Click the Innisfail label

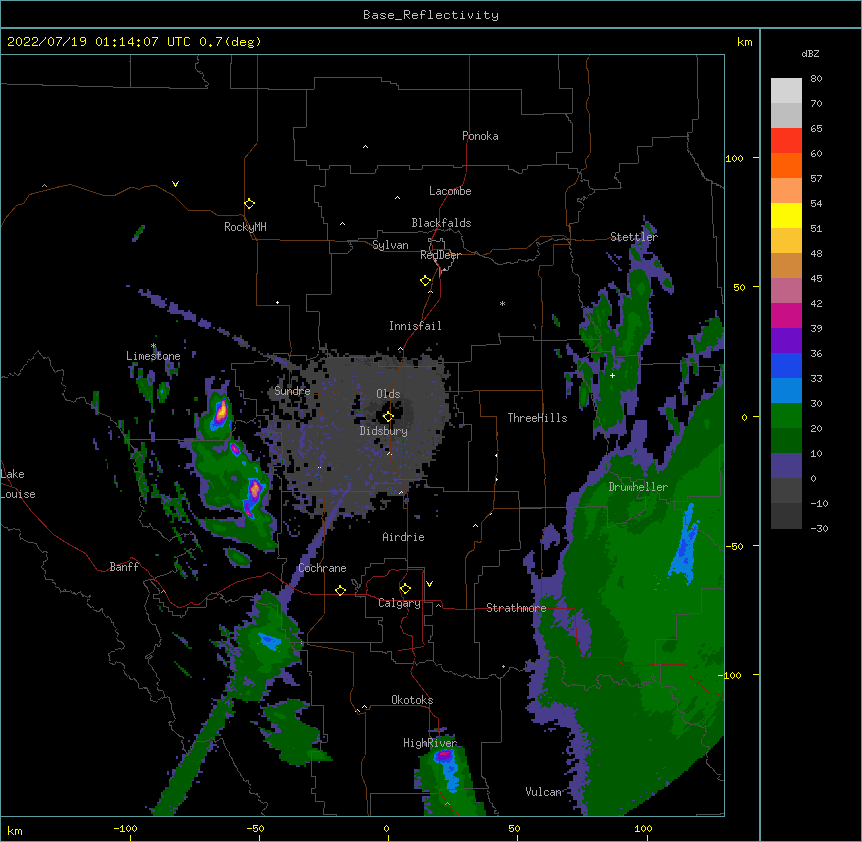(415, 326)
